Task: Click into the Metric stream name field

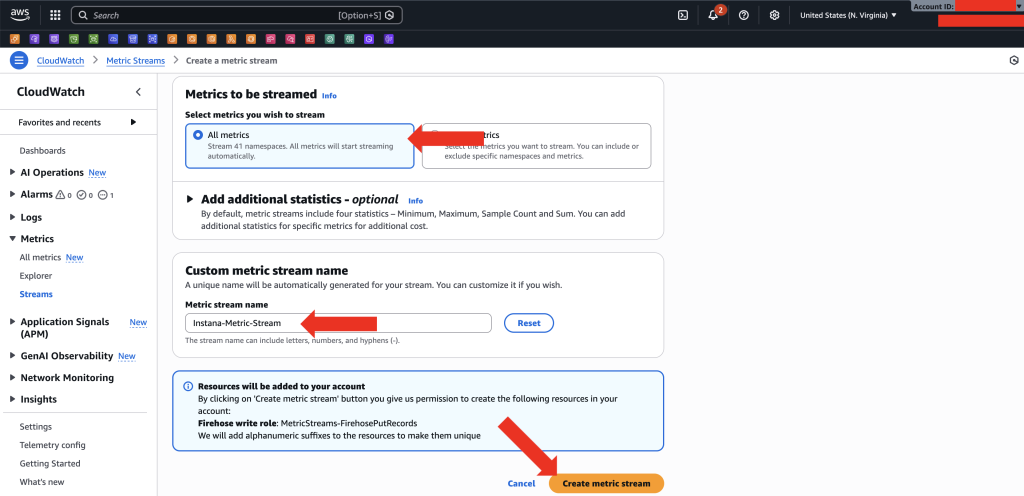Action: pos(338,323)
